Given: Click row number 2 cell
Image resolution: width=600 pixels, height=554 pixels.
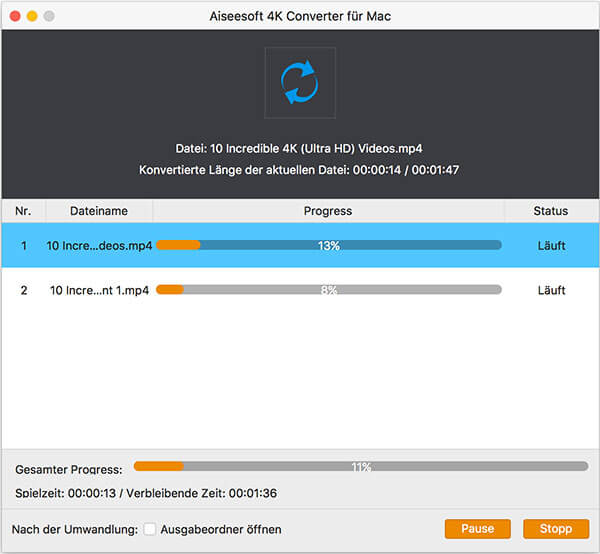Looking at the screenshot, I should (24, 290).
